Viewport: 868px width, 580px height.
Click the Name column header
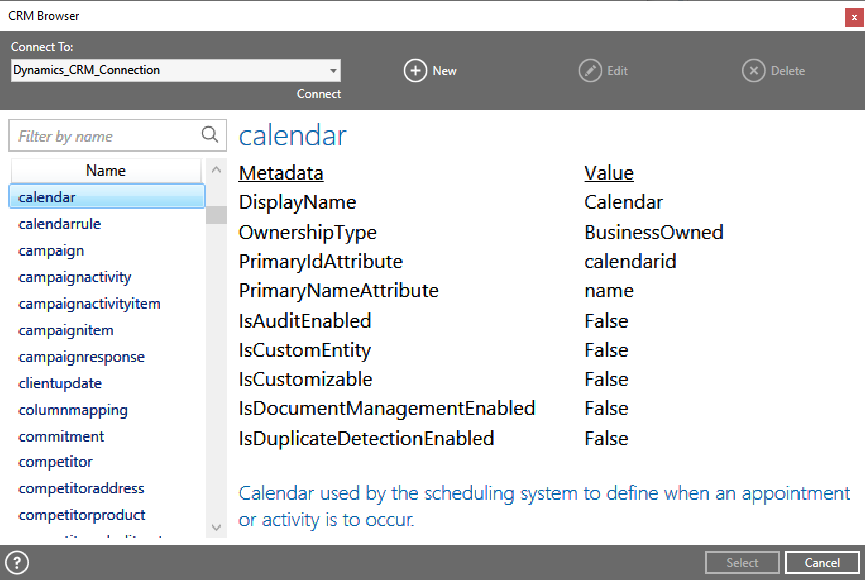coord(106,170)
